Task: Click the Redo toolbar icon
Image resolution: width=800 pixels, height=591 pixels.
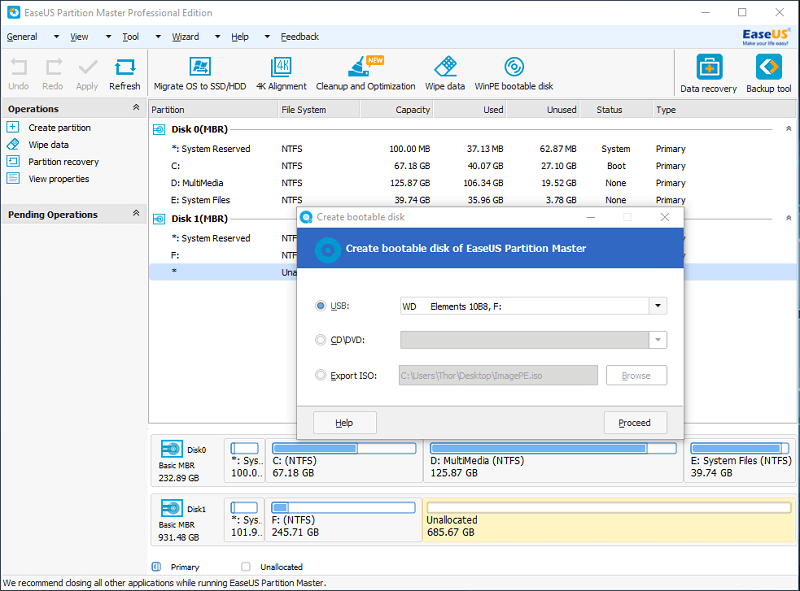Action: 53,67
